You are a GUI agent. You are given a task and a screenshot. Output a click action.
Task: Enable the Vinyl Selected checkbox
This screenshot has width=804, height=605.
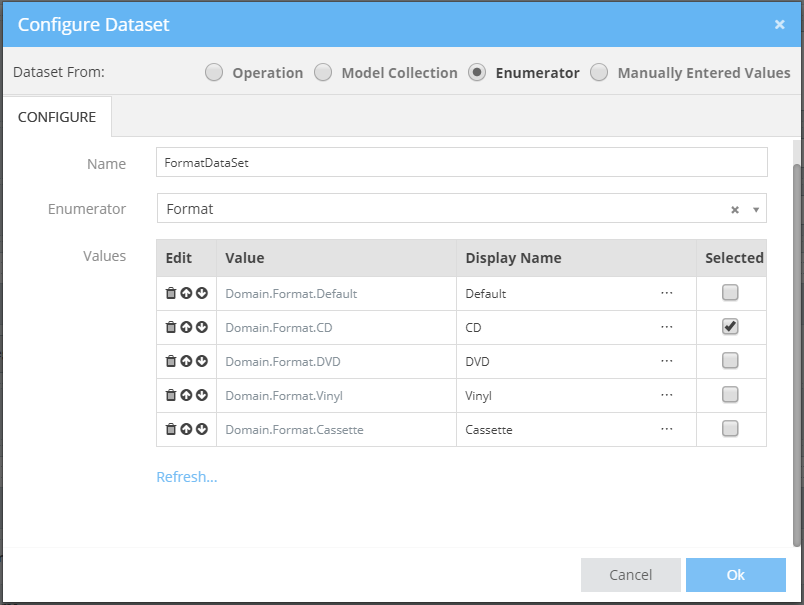pyautogui.click(x=729, y=394)
